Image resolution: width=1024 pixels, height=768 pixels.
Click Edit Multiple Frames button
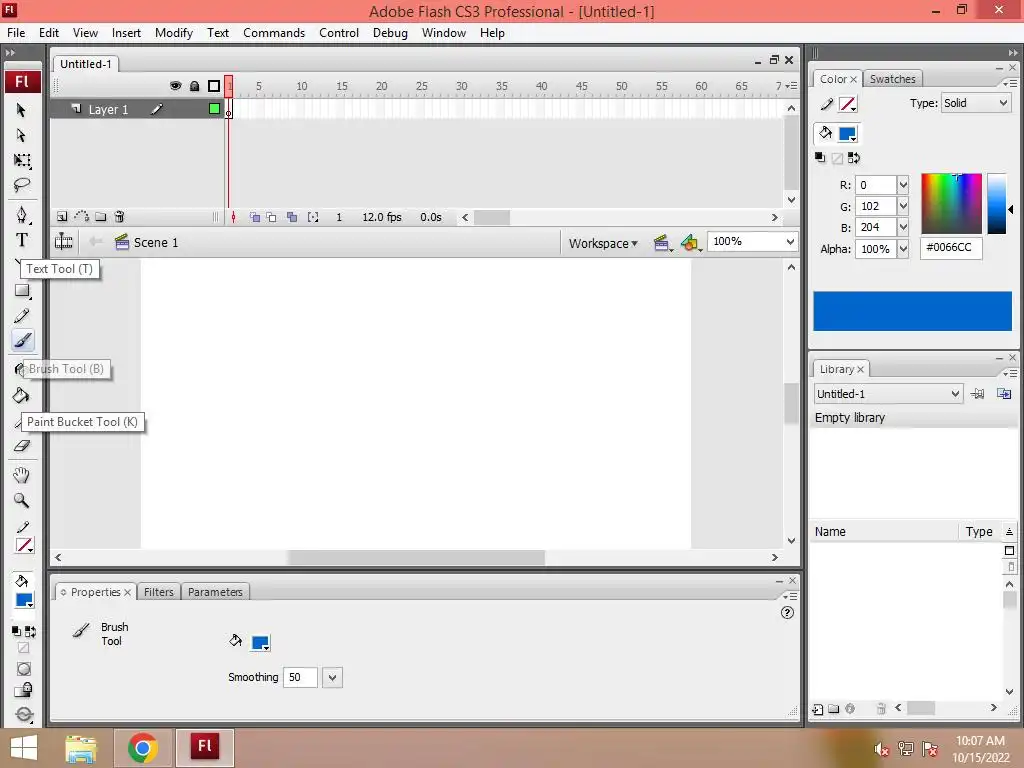point(292,217)
